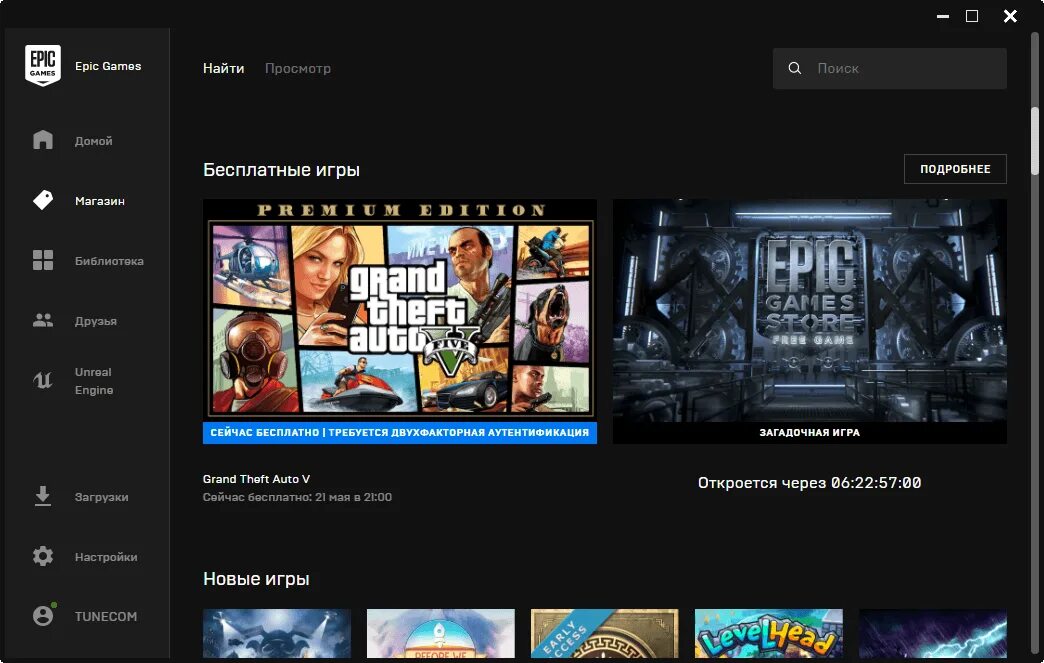
Task: Click the search magnifier icon
Action: (794, 68)
